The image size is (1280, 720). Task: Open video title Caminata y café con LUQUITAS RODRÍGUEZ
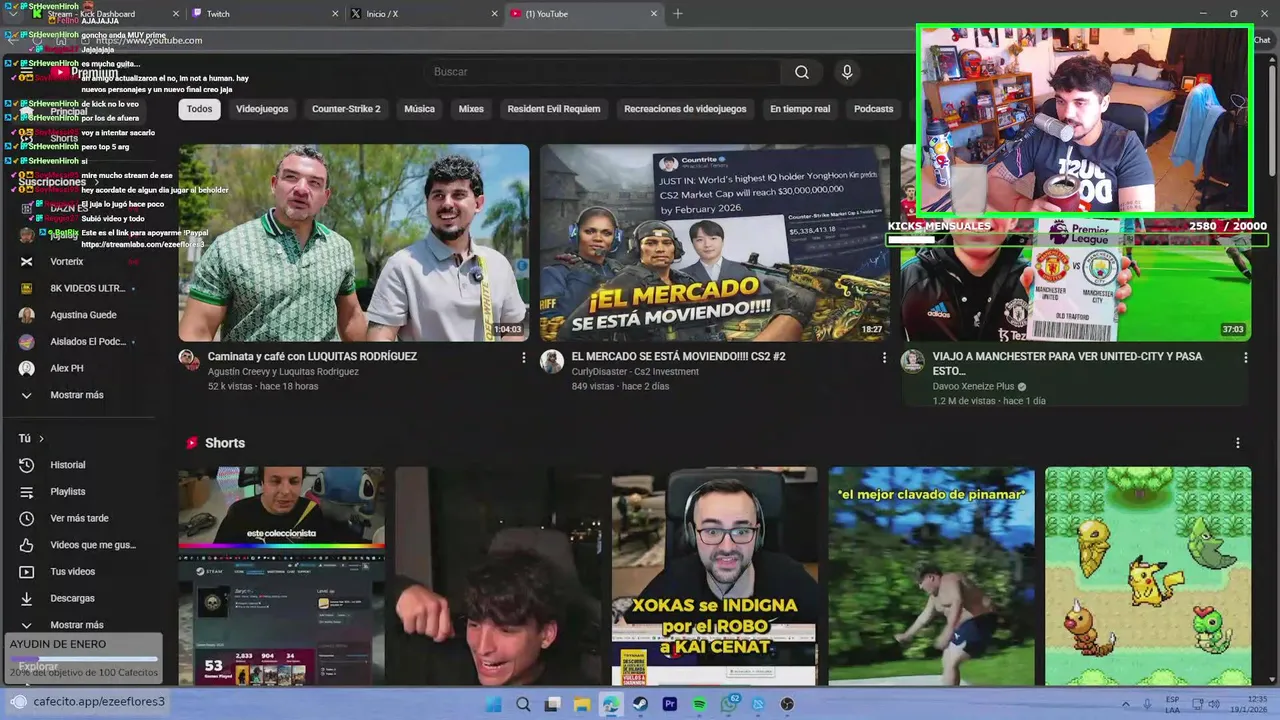(x=312, y=357)
